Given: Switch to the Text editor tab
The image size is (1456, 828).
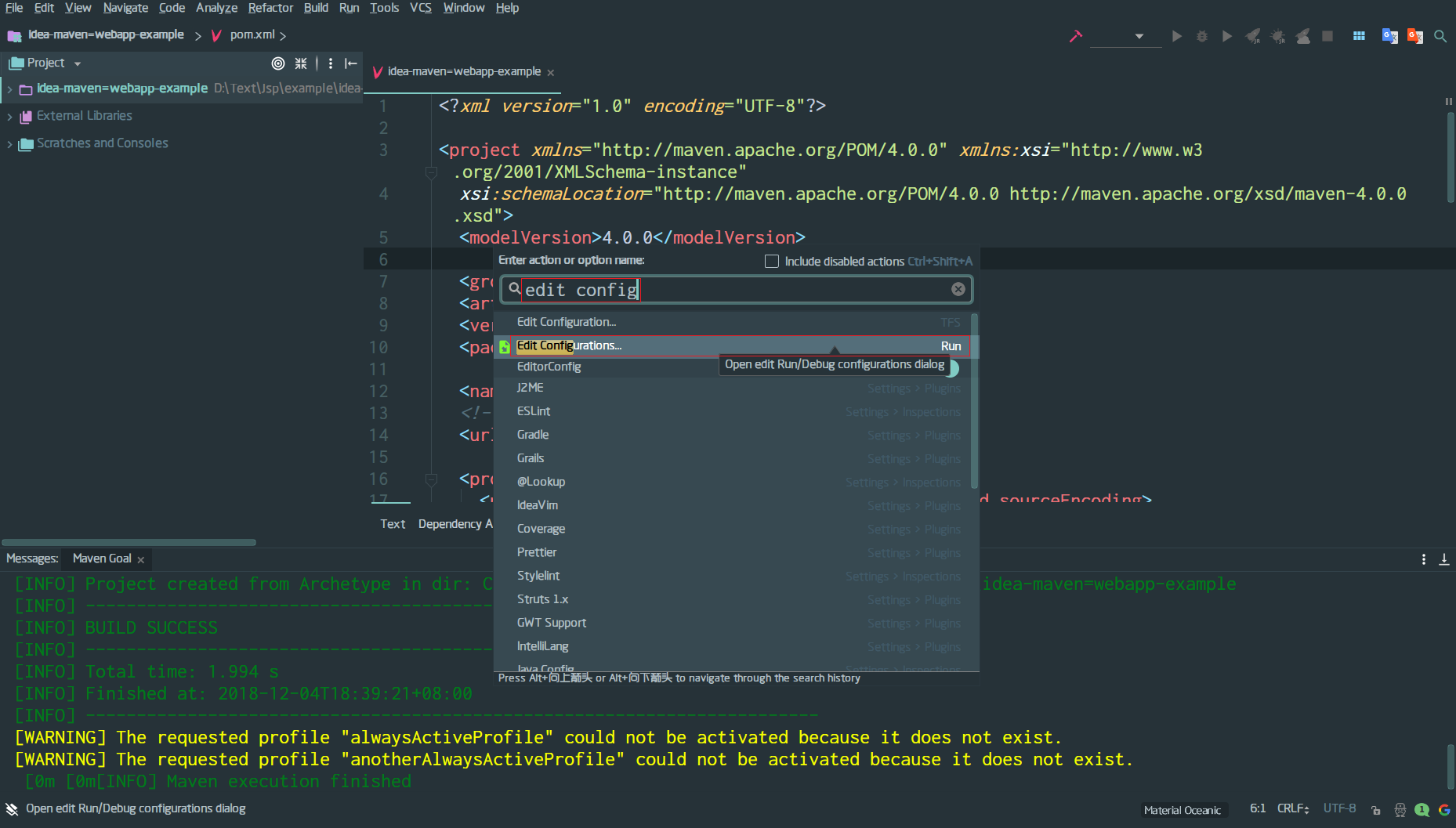Looking at the screenshot, I should pos(393,524).
